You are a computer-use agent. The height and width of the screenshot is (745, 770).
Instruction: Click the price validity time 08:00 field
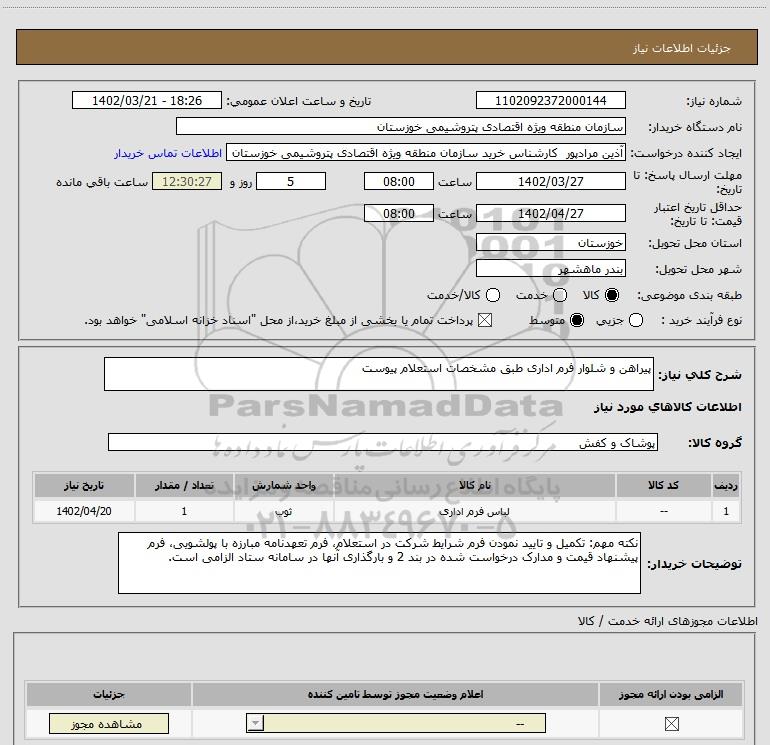pos(399,213)
